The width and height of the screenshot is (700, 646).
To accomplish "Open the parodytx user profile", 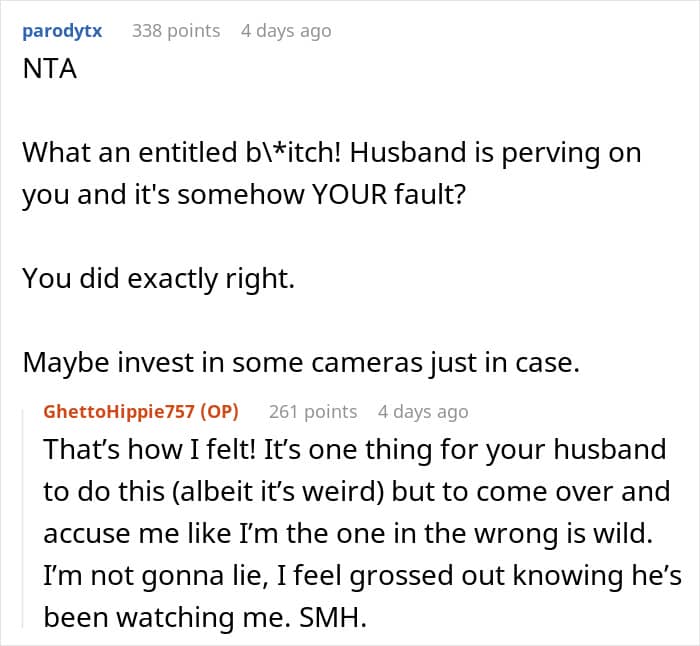I will coord(62,31).
